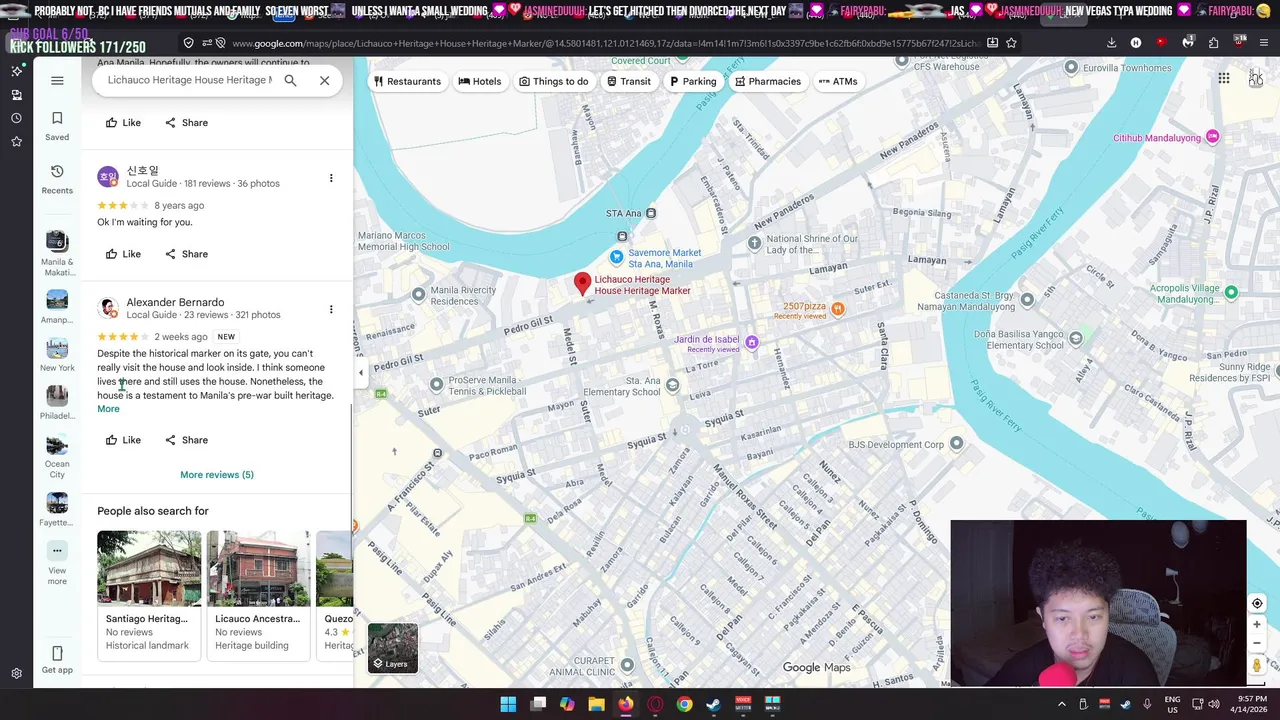Click the Acropolis Village Mandaluyong marker
The width and height of the screenshot is (1280, 720).
pyautogui.click(x=1231, y=292)
